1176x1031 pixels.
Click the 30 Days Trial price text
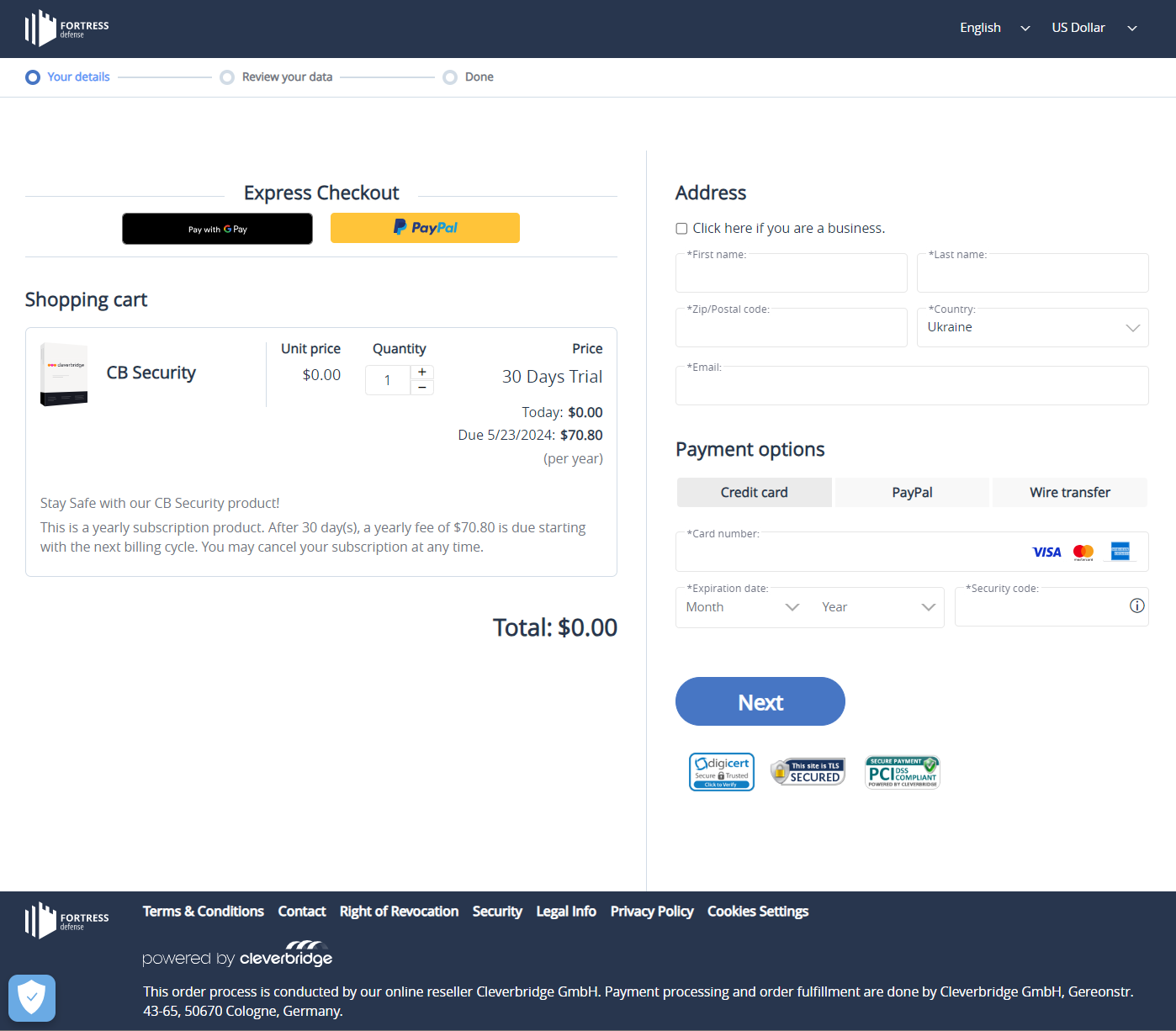click(553, 377)
